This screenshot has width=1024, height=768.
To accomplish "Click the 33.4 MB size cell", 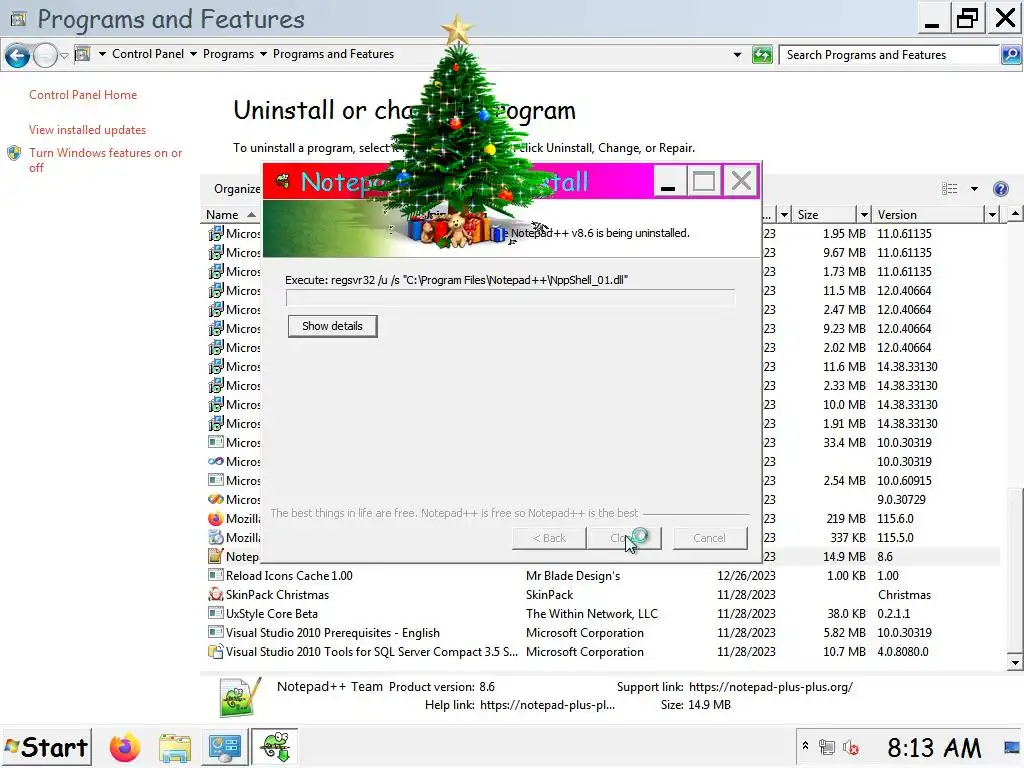I will coord(844,443).
